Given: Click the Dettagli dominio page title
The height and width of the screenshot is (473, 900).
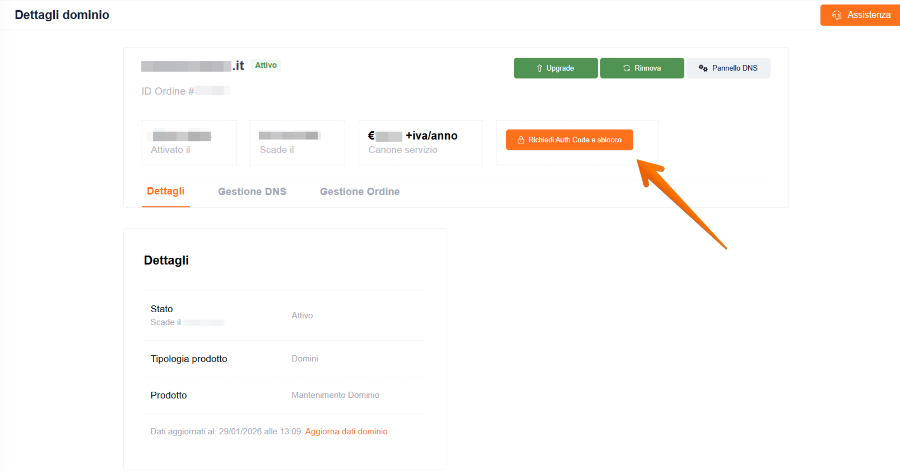Looking at the screenshot, I should [62, 15].
